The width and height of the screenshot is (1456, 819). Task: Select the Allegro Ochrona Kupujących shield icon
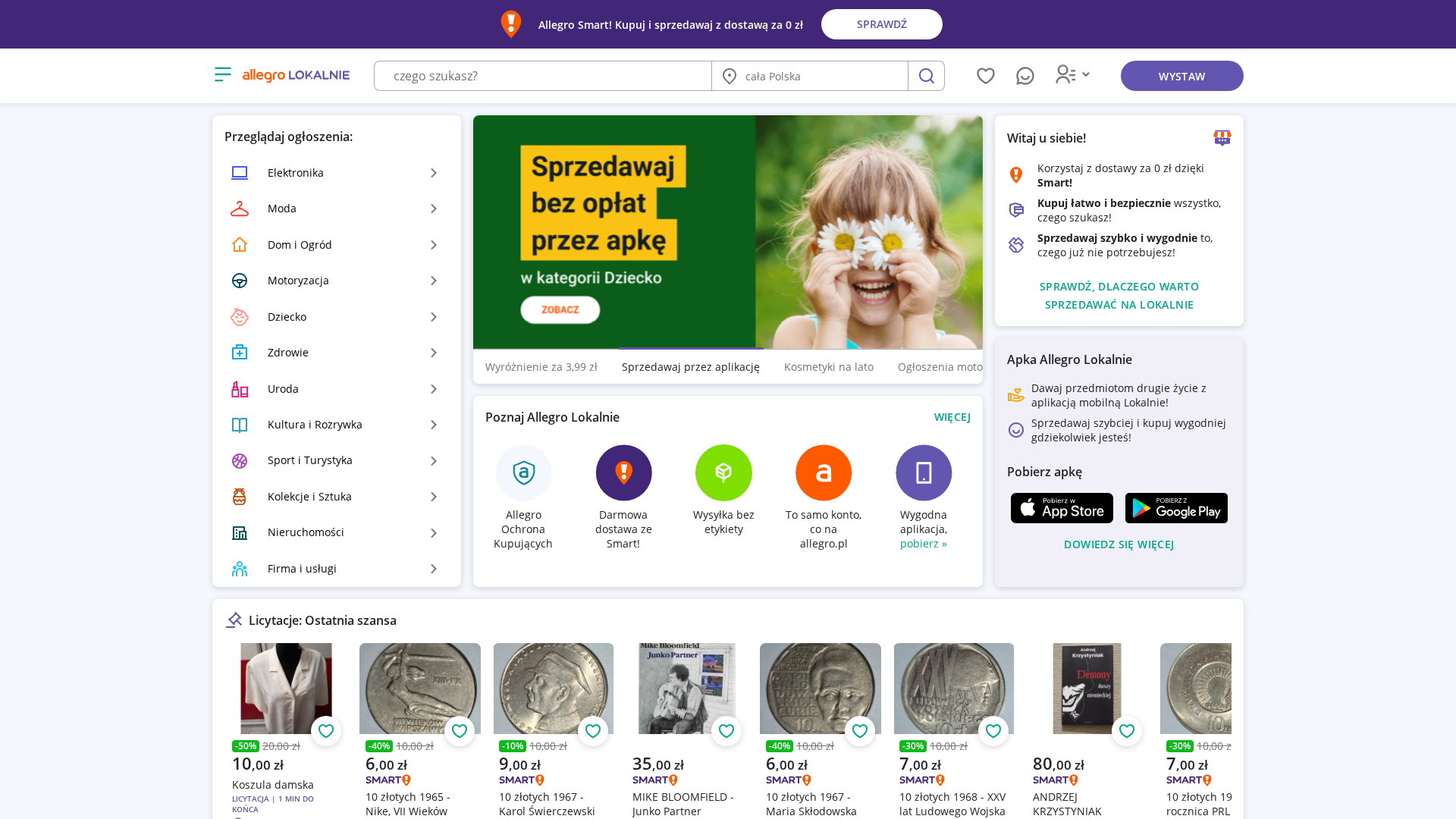tap(524, 472)
